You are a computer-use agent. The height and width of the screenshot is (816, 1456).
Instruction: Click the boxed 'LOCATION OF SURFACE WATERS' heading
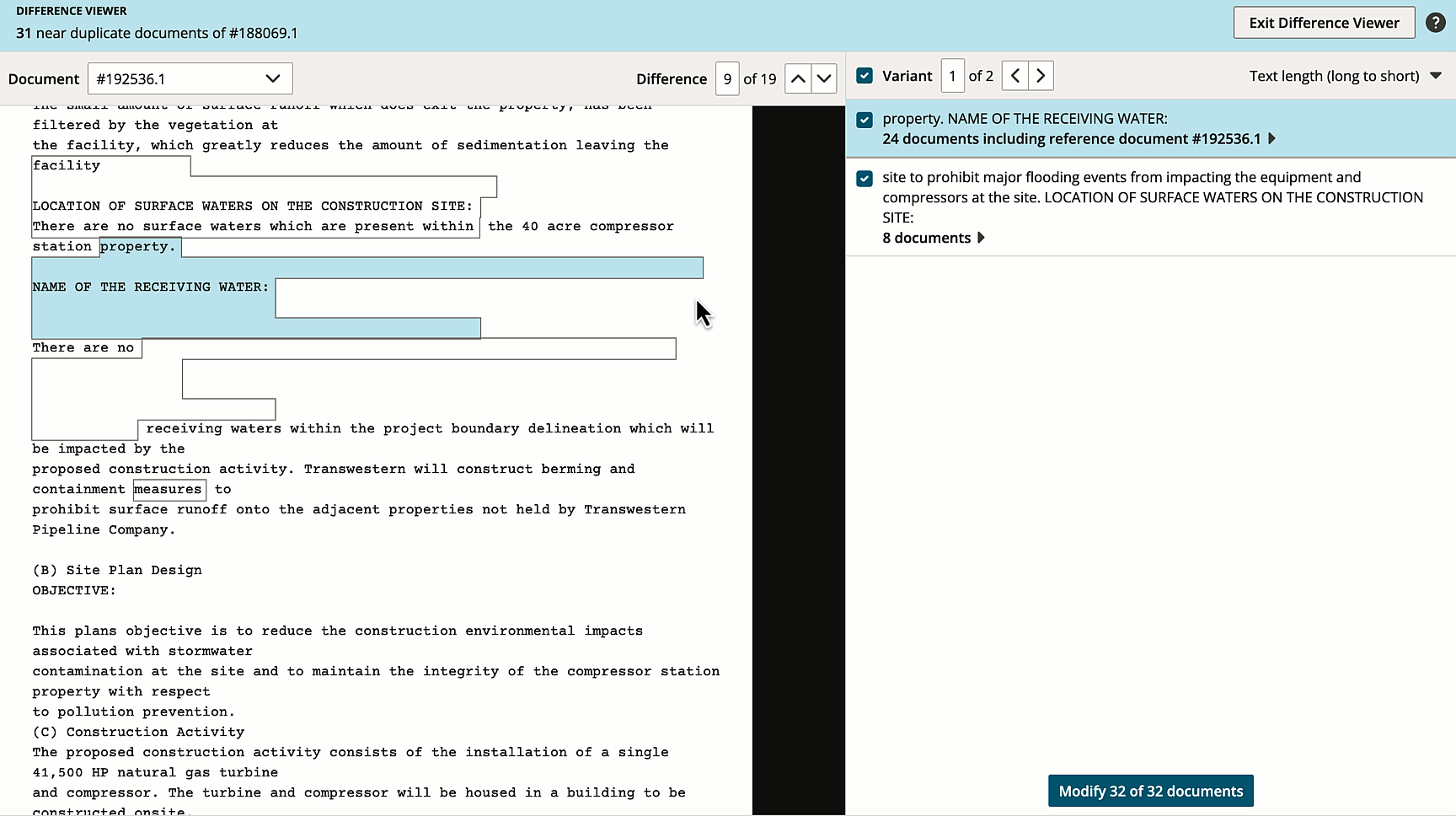pos(253,206)
